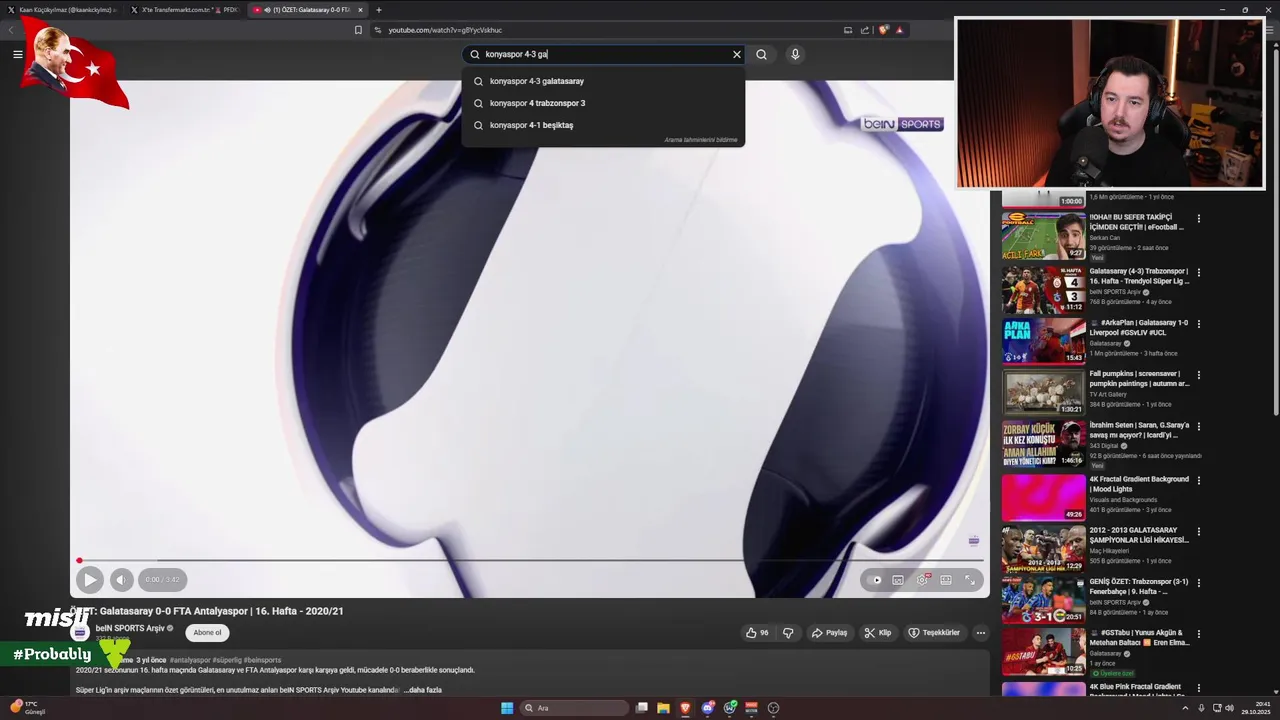
Task: Open the Brave browser taskbar icon
Action: (x=685, y=708)
